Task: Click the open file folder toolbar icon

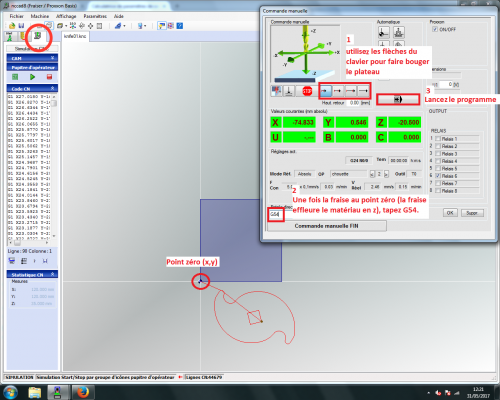Action: tap(12, 26)
